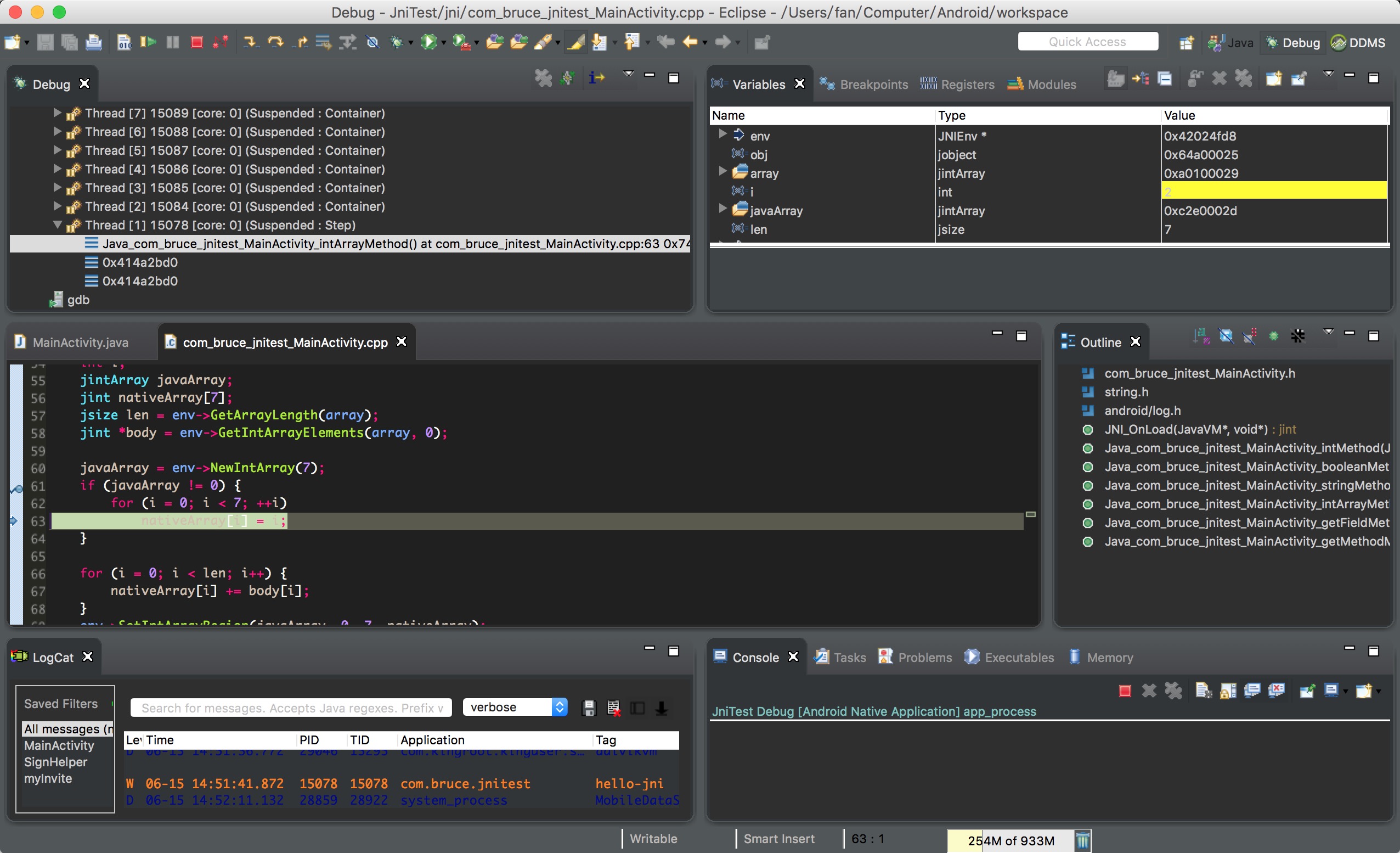Click the Resume debugging toolbar icon
Viewport: 1400px width, 853px height.
[148, 42]
